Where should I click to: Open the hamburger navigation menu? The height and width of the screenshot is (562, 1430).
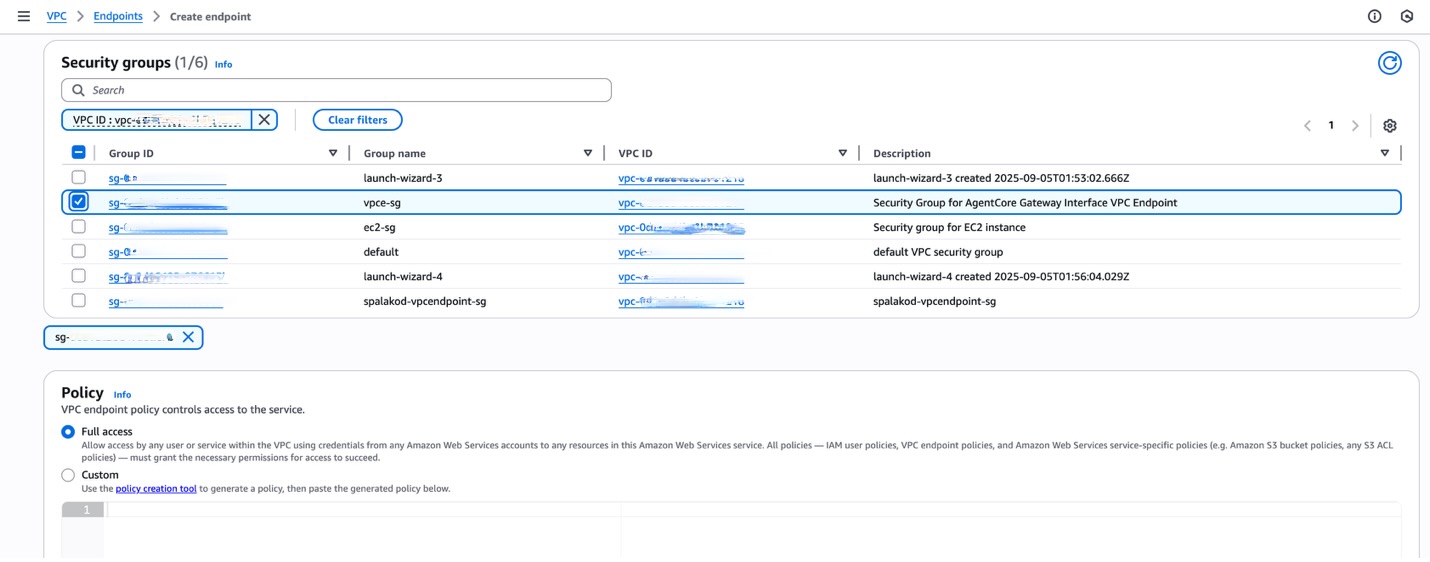coord(24,16)
